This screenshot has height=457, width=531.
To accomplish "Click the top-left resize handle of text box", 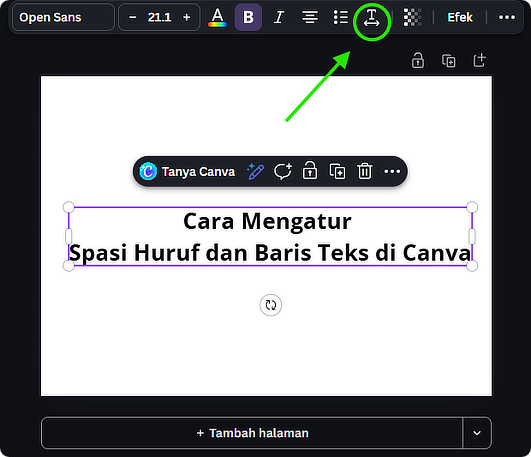I will pyautogui.click(x=69, y=207).
